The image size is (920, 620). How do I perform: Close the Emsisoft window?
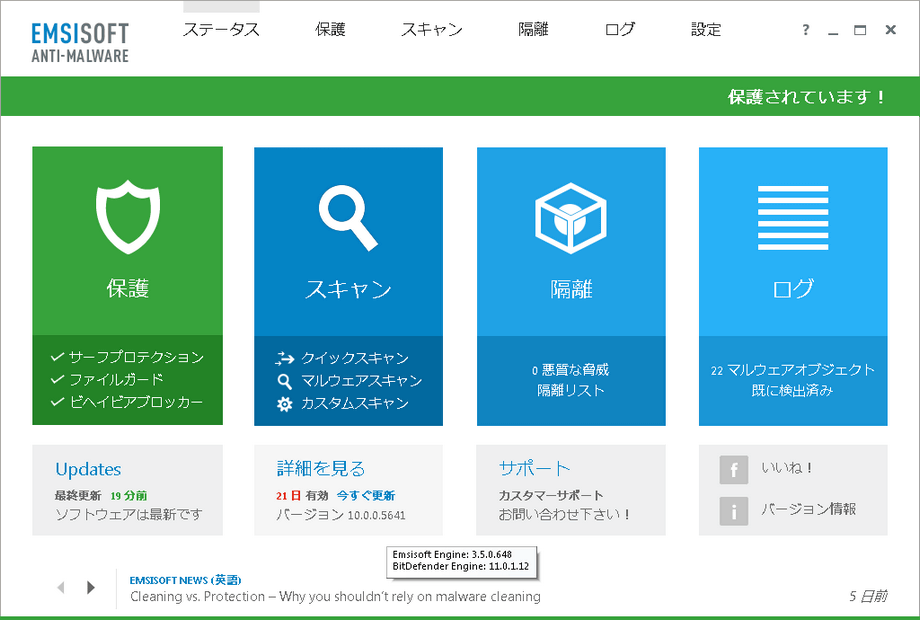[891, 29]
